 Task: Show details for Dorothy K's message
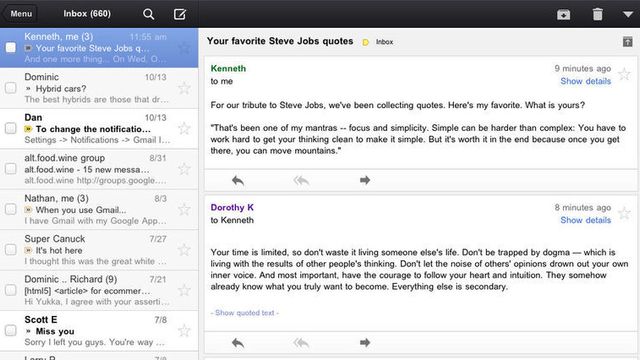pos(585,220)
